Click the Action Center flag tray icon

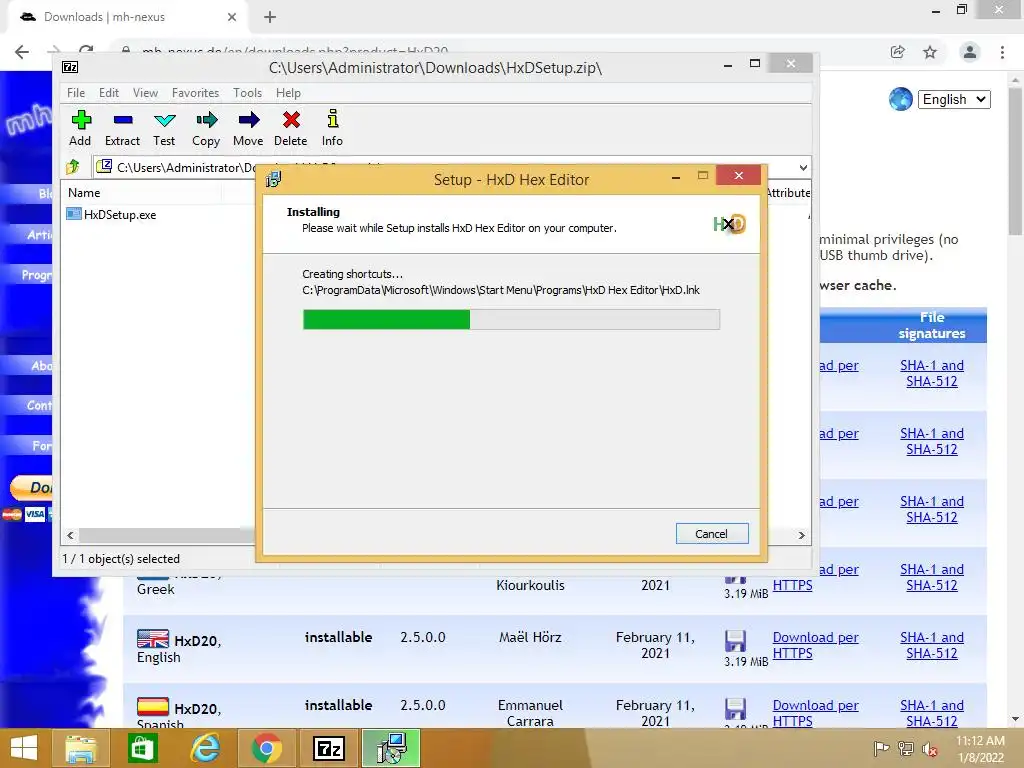pos(881,749)
